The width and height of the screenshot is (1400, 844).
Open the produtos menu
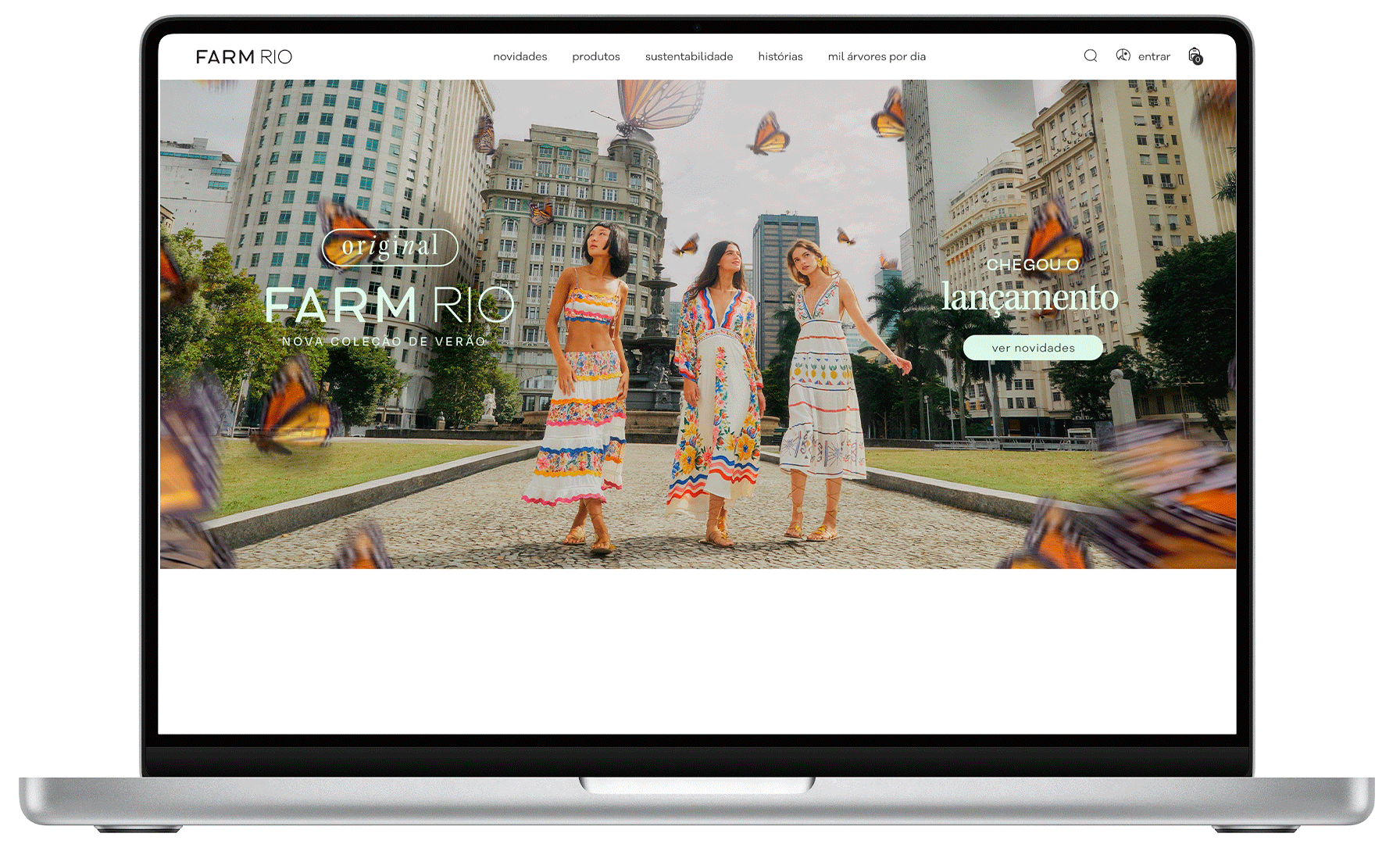coord(595,56)
